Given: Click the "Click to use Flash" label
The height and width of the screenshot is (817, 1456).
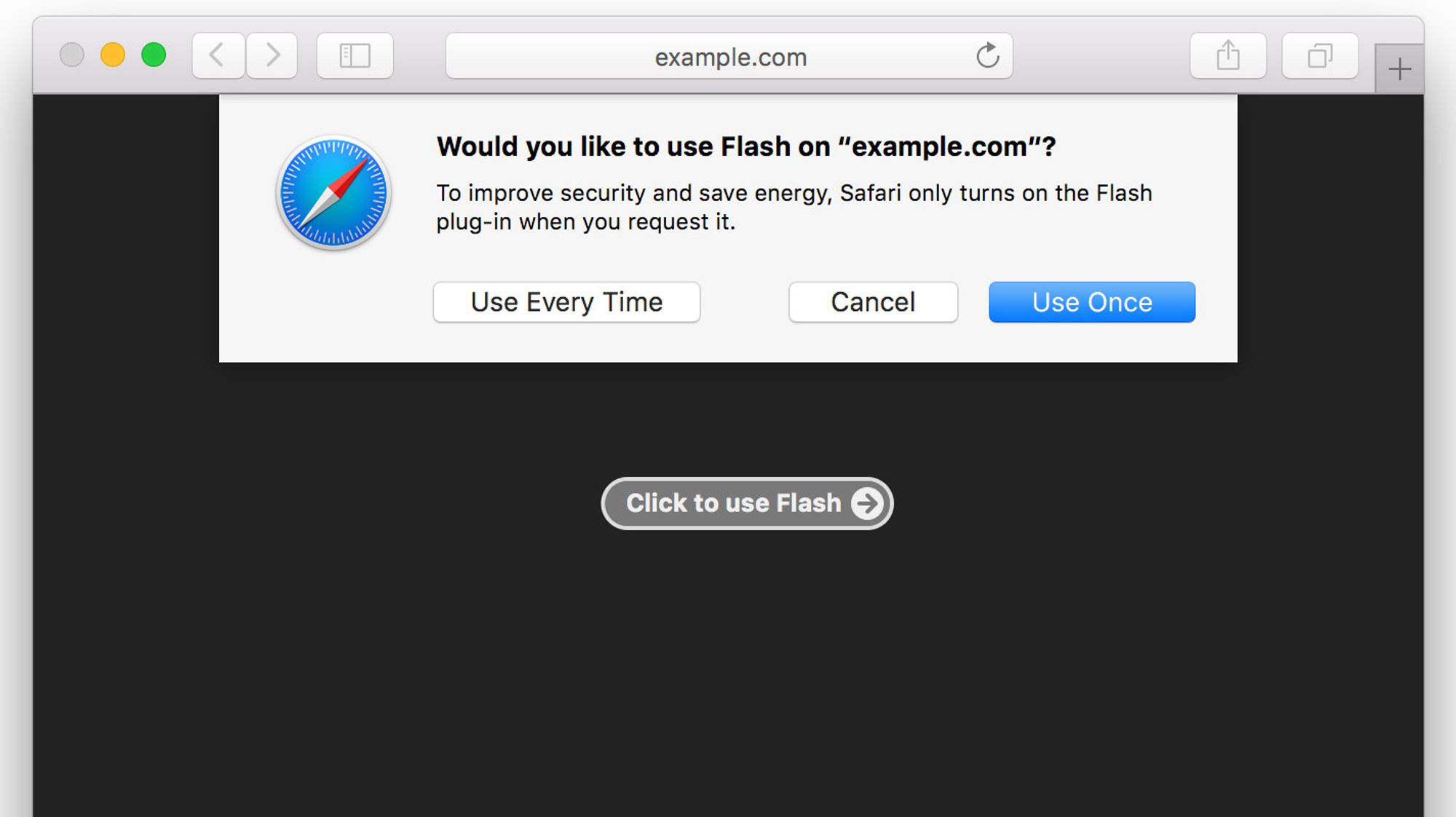Looking at the screenshot, I should [x=733, y=503].
